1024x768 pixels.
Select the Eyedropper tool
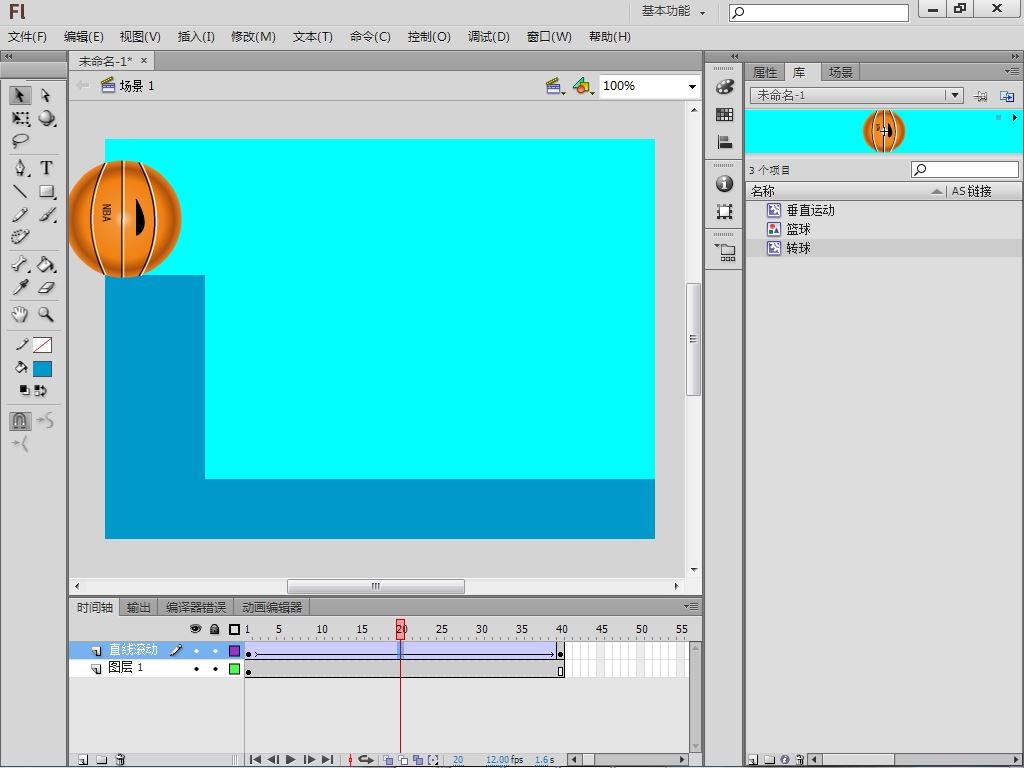[x=20, y=287]
